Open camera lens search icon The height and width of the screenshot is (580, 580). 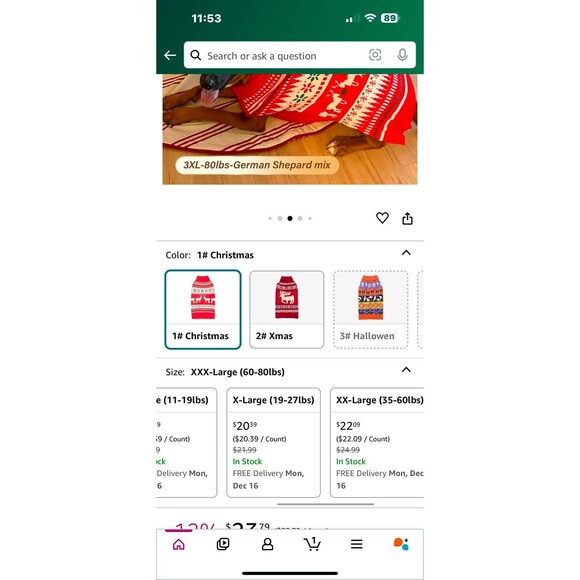click(375, 55)
